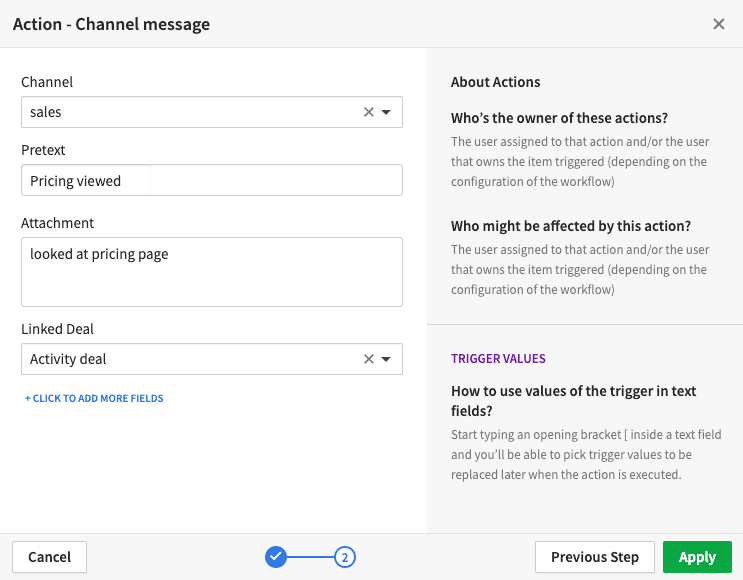
Task: Select step 2 circle indicator
Action: click(x=344, y=557)
